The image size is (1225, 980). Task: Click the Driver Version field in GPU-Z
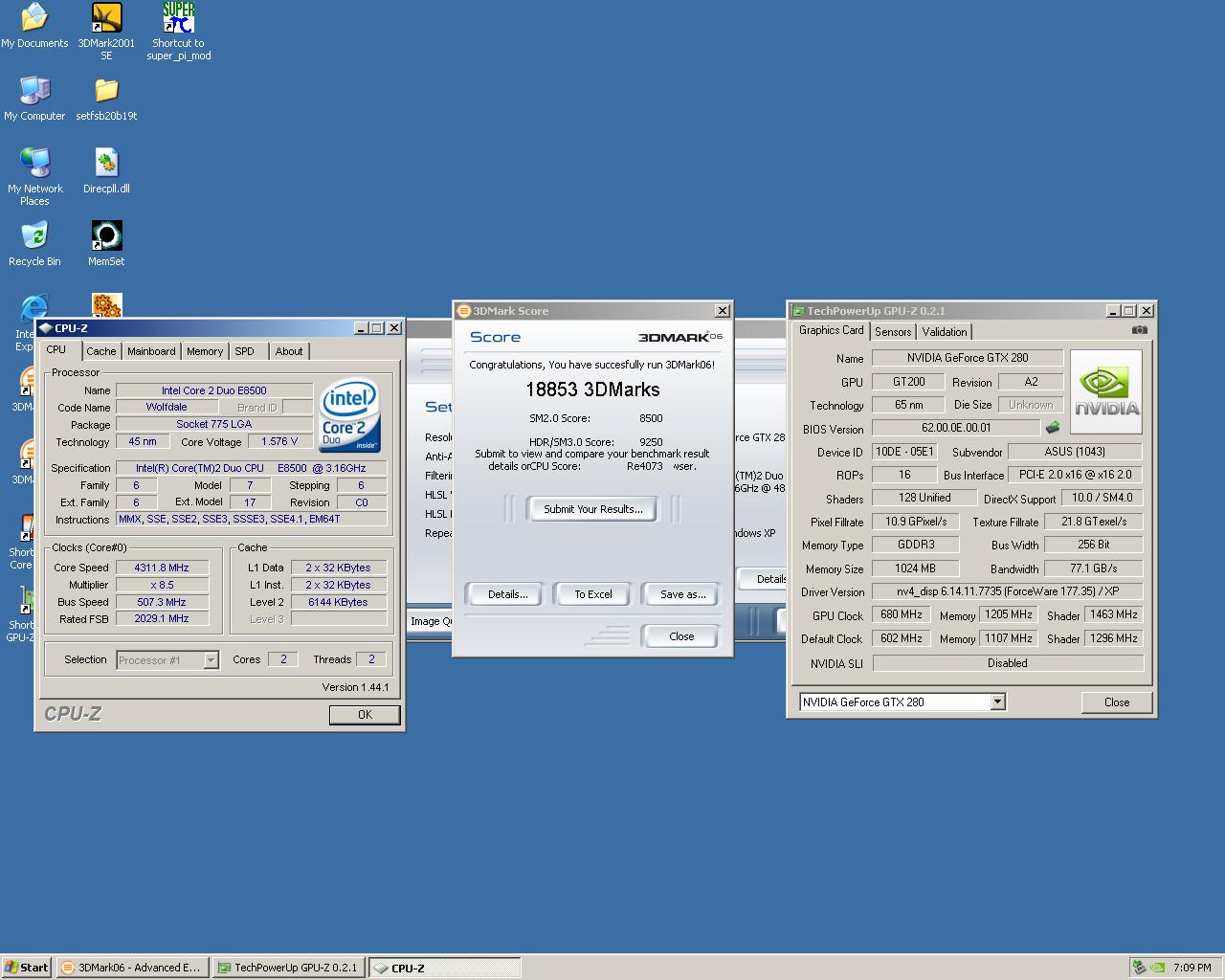coord(1008,592)
